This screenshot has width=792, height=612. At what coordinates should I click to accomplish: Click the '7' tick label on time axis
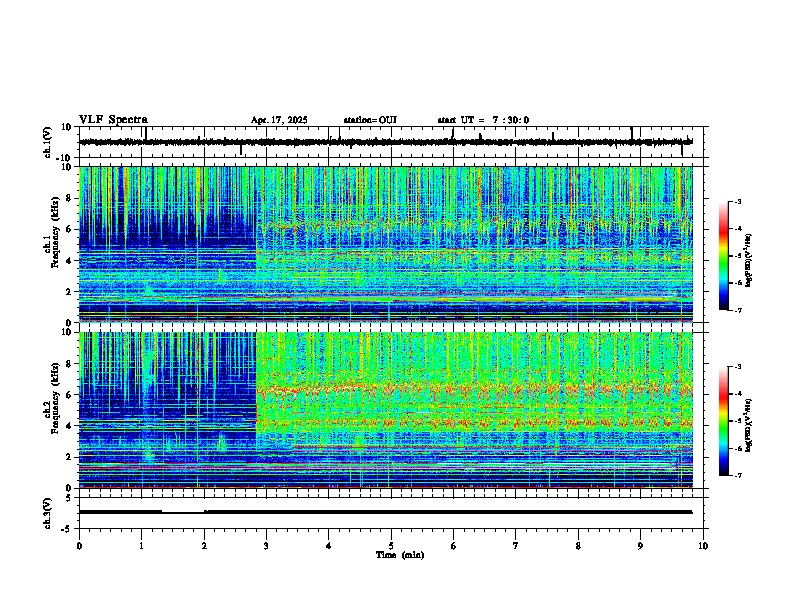tap(516, 546)
